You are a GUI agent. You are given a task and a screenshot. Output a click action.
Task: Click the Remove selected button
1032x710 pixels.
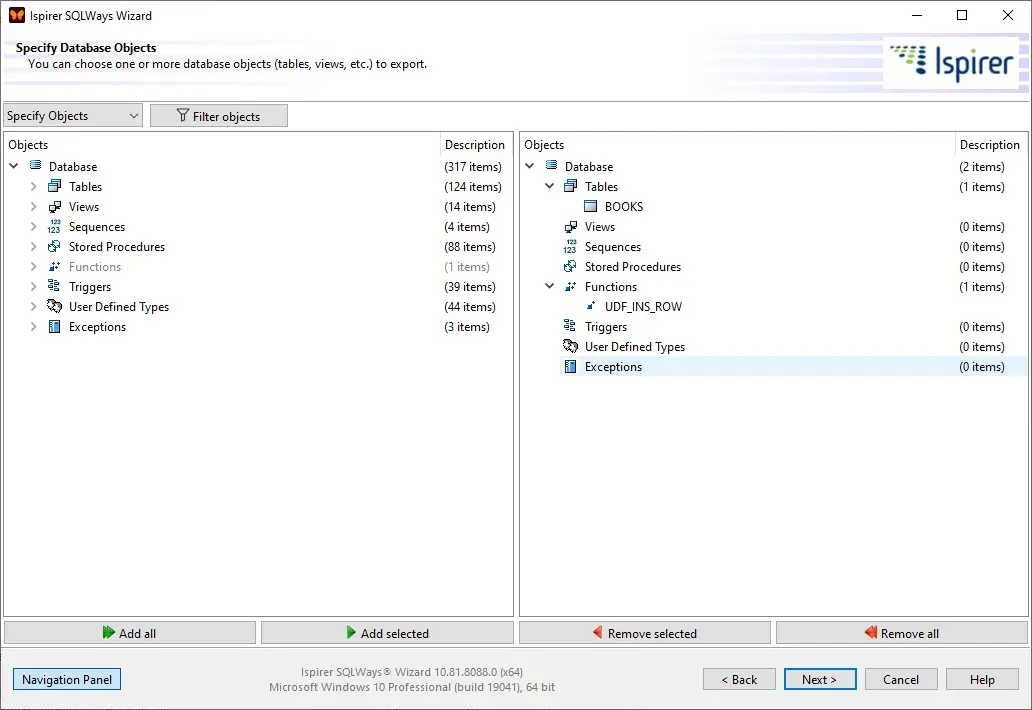click(x=644, y=633)
